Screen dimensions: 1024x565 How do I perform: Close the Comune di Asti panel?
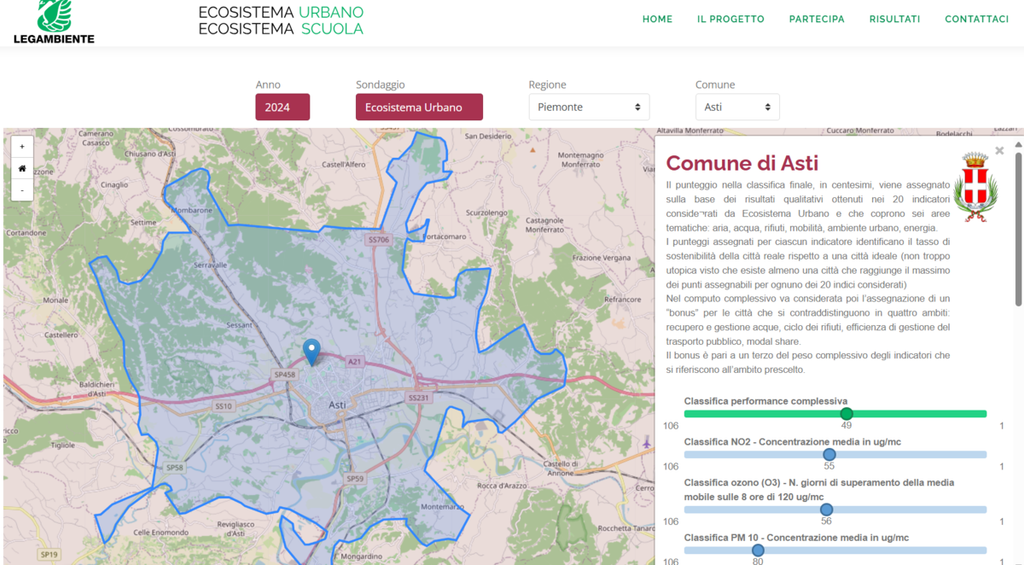tap(999, 151)
